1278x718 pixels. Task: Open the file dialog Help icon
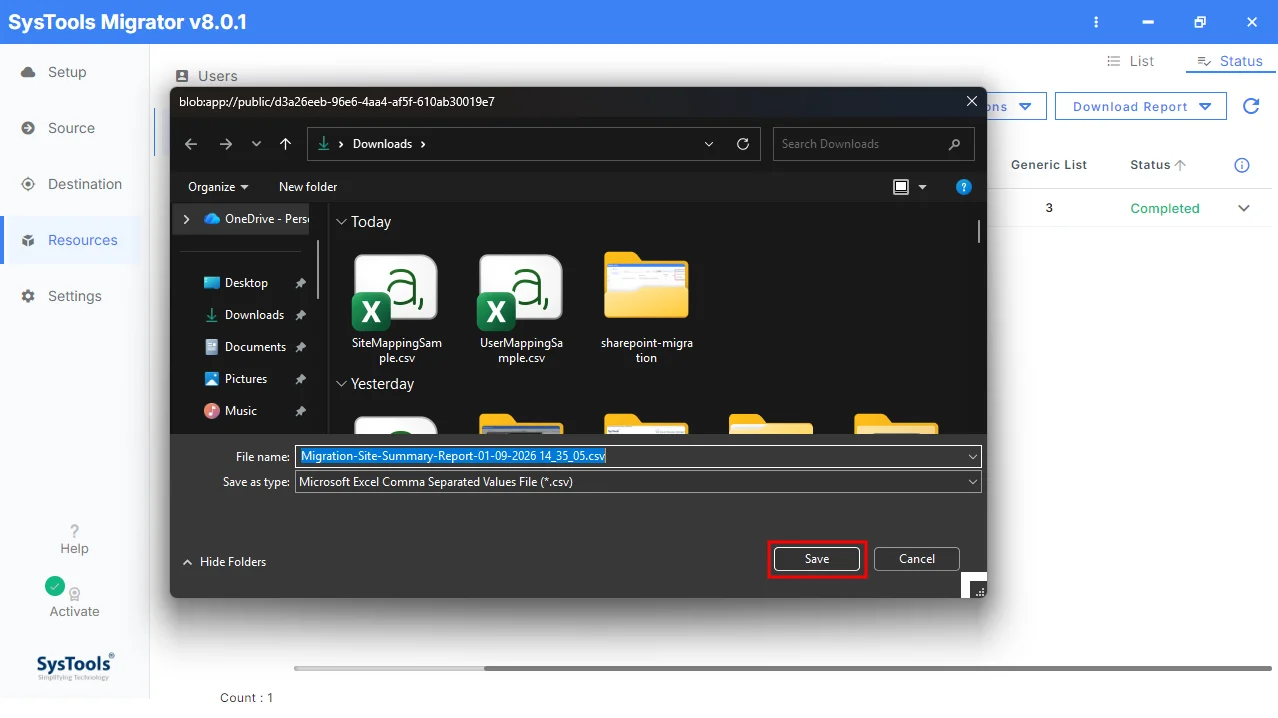pos(964,187)
